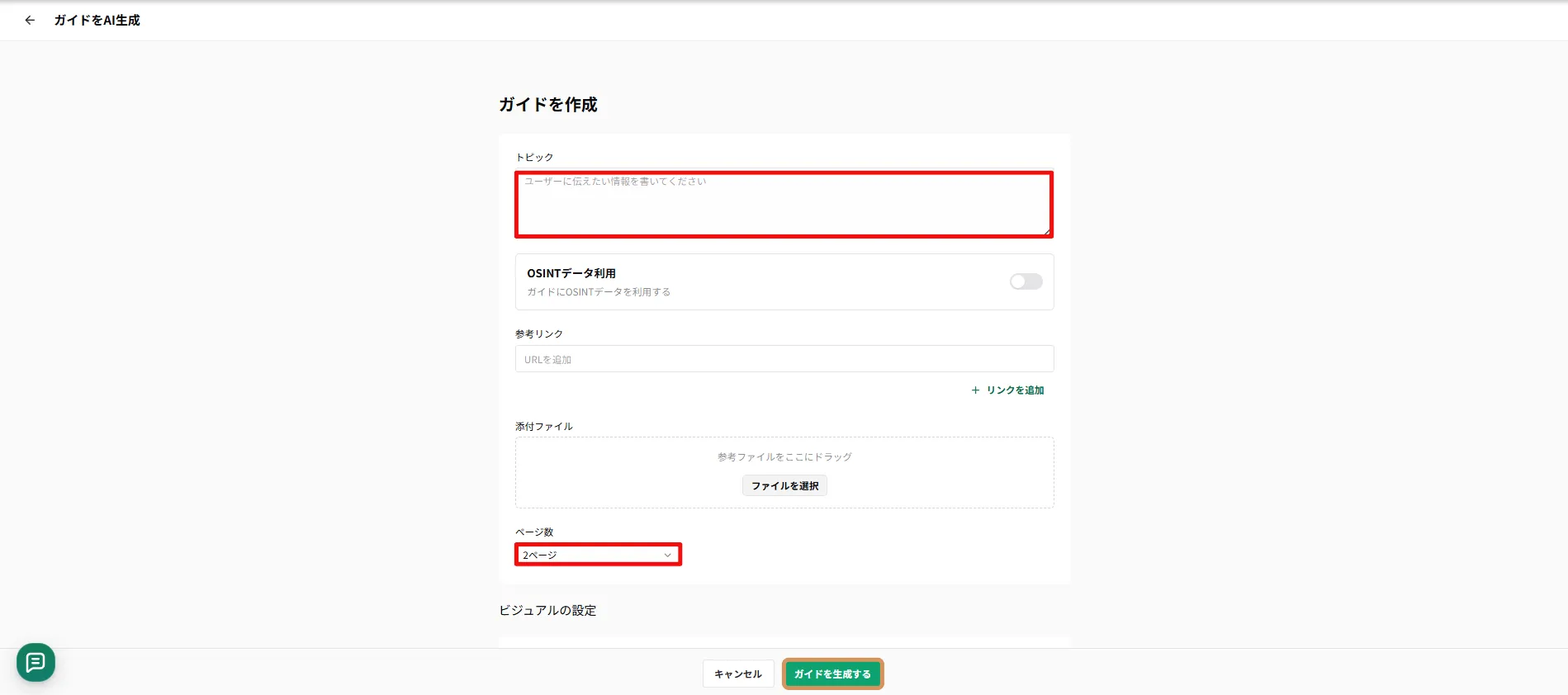Click the ガイドをAI生成 header title
Image resolution: width=1568 pixels, height=695 pixels.
click(97, 20)
